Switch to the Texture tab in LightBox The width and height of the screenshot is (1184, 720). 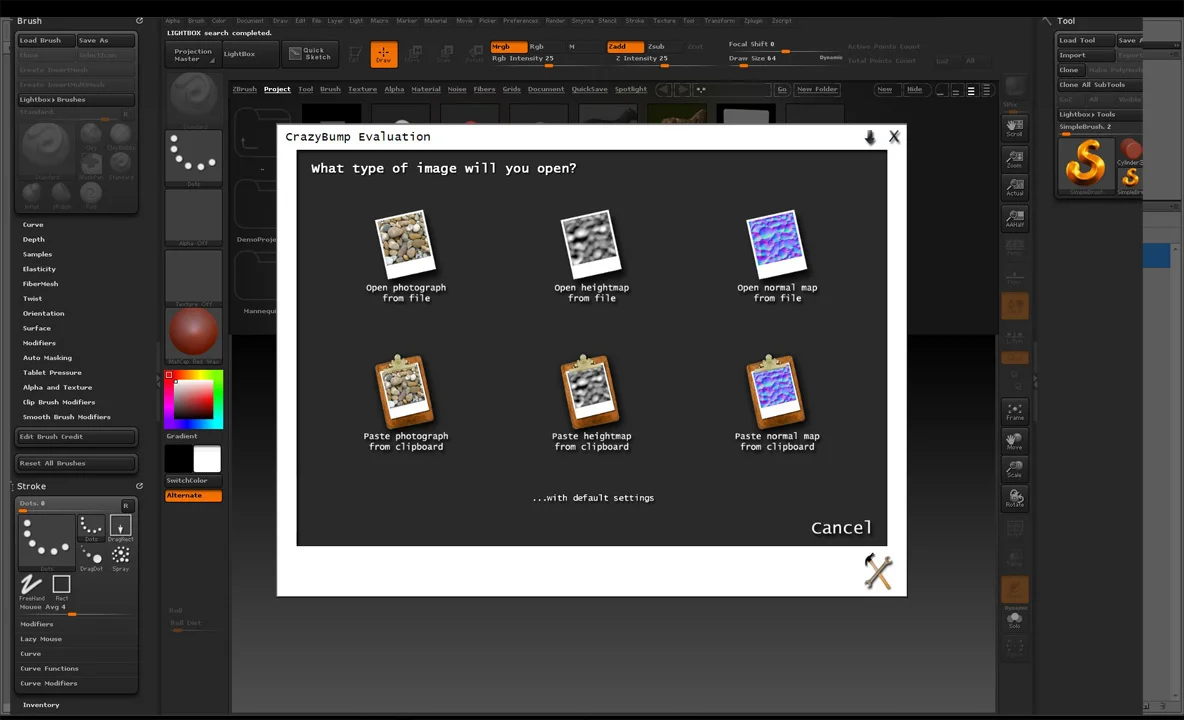pos(362,89)
